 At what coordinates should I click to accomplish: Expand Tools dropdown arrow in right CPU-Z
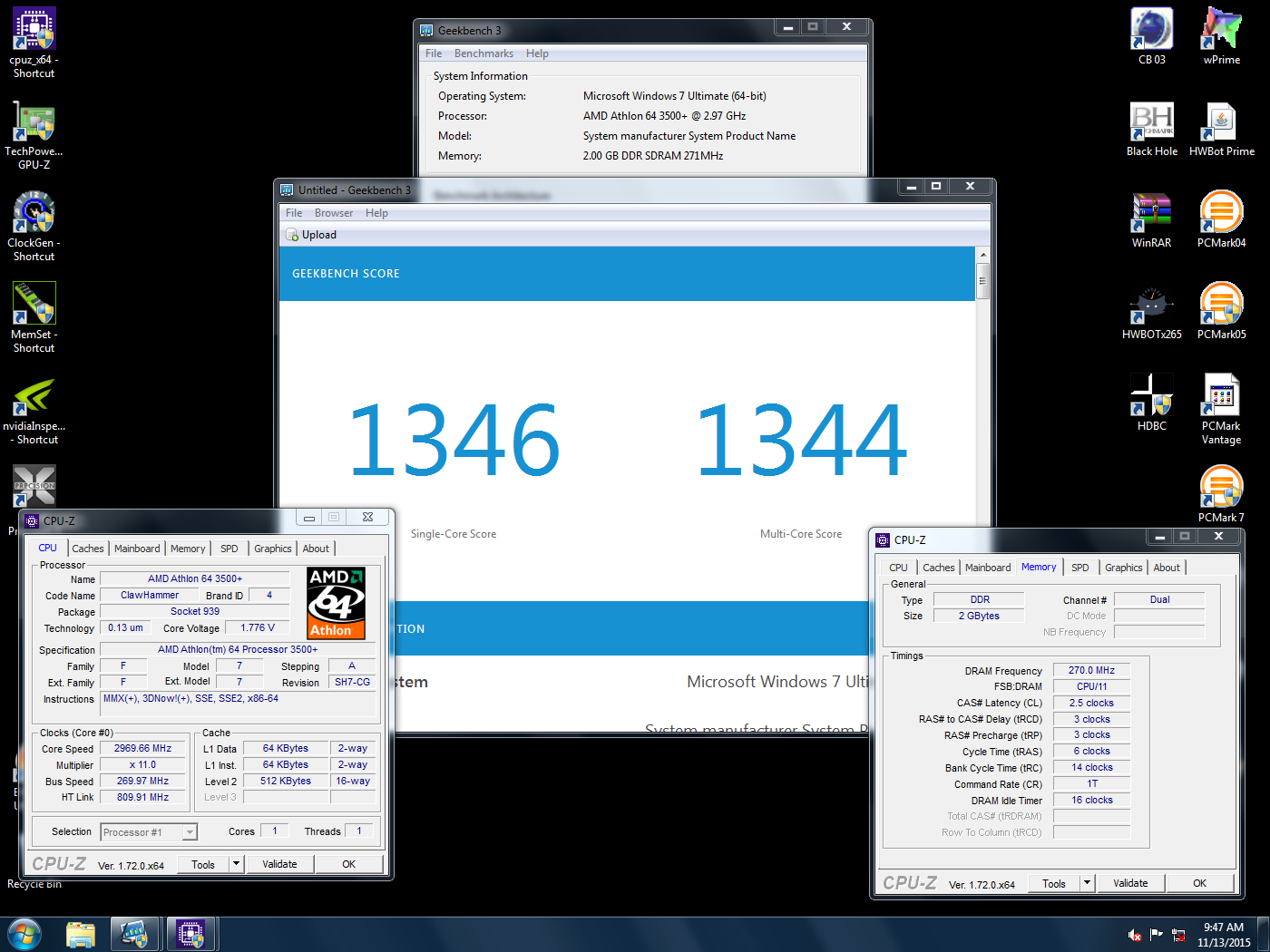(1087, 883)
